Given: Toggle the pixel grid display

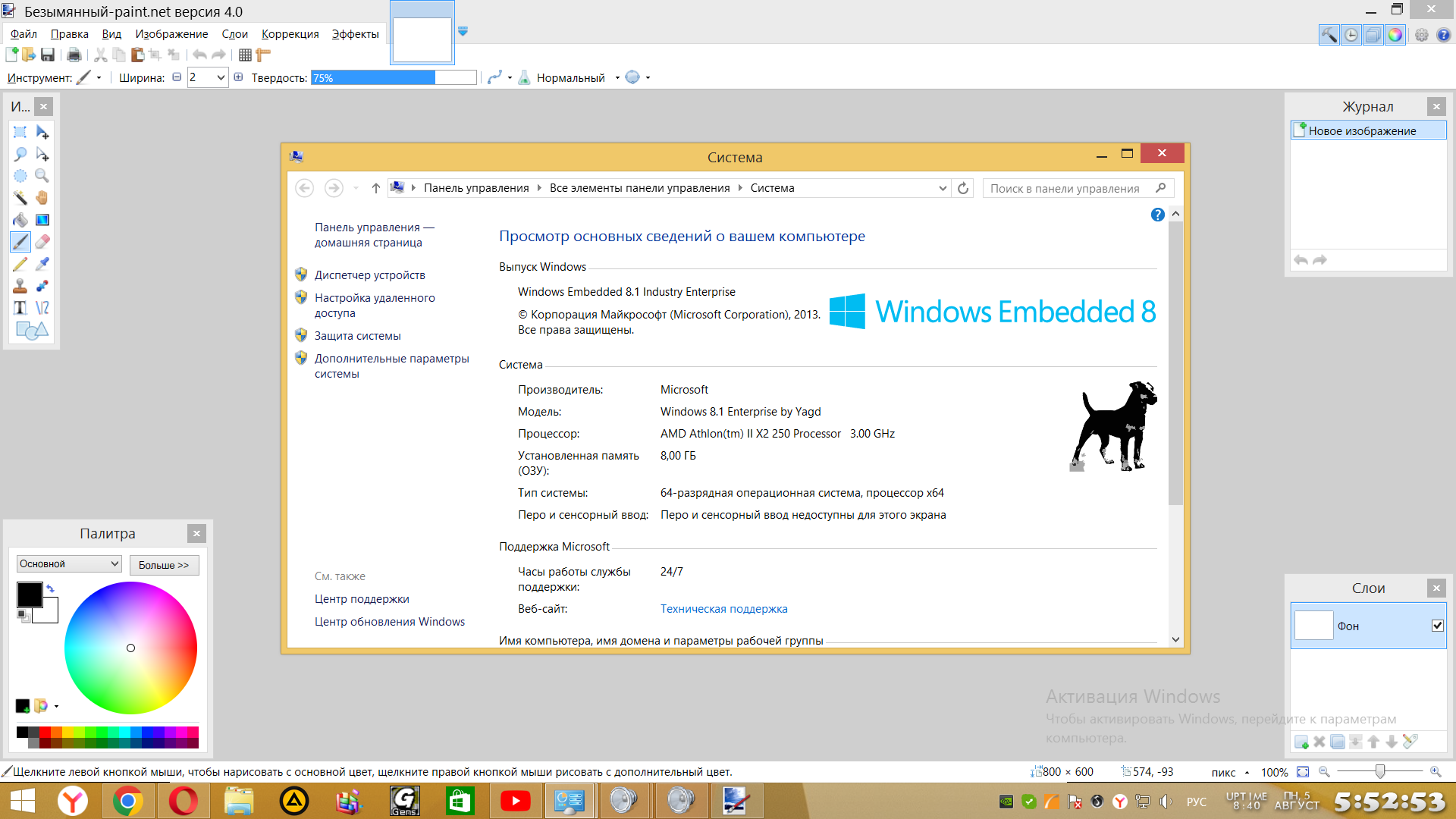Looking at the screenshot, I should [x=245, y=55].
